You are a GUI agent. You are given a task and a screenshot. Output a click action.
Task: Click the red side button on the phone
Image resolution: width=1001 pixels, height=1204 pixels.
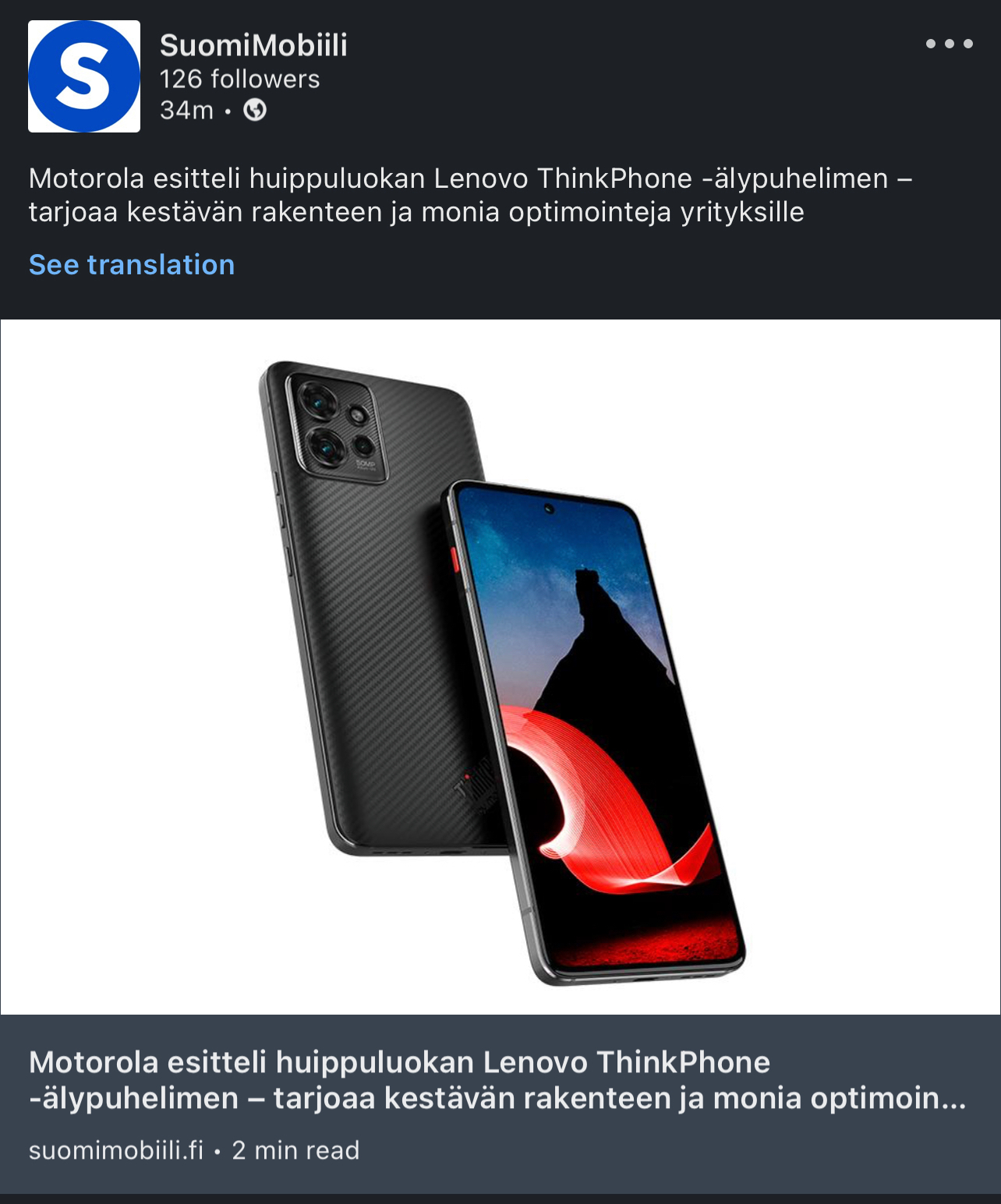point(454,559)
